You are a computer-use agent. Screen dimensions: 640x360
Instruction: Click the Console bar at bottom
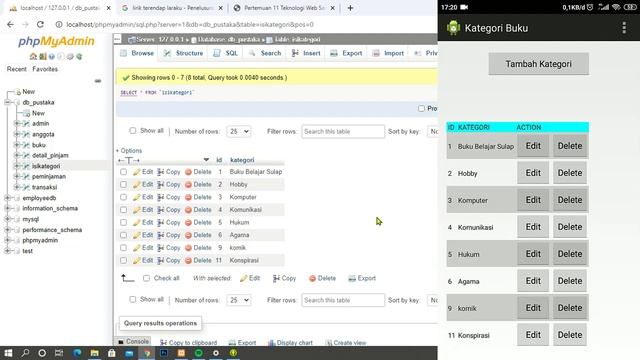tap(133, 341)
